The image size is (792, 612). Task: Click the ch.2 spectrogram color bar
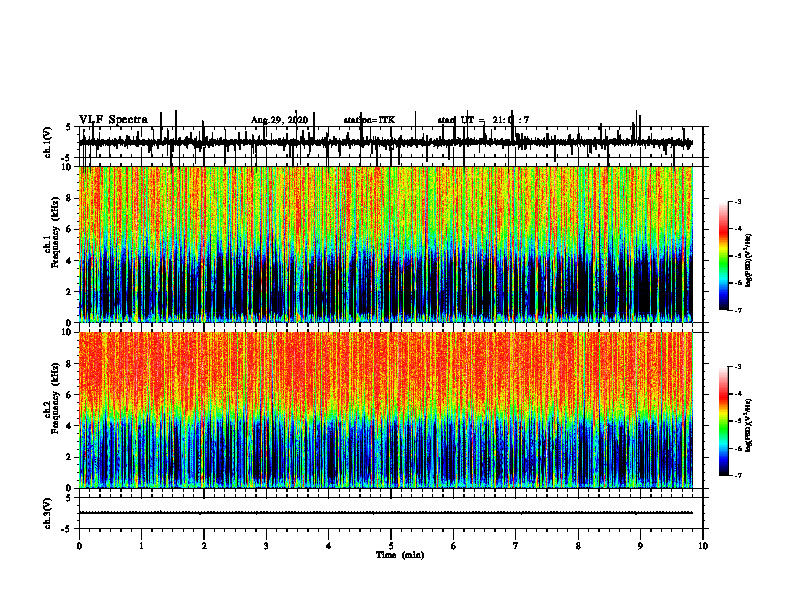coord(723,421)
